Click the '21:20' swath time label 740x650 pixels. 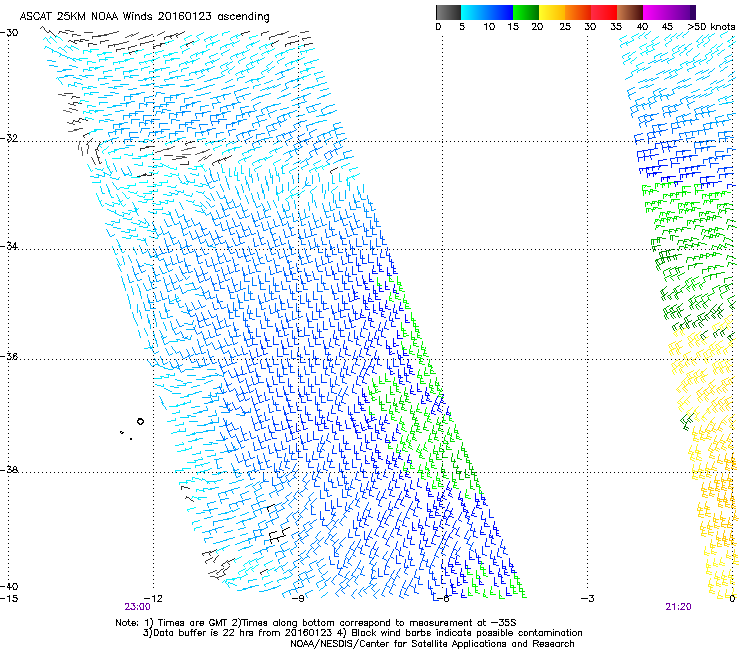click(x=678, y=607)
